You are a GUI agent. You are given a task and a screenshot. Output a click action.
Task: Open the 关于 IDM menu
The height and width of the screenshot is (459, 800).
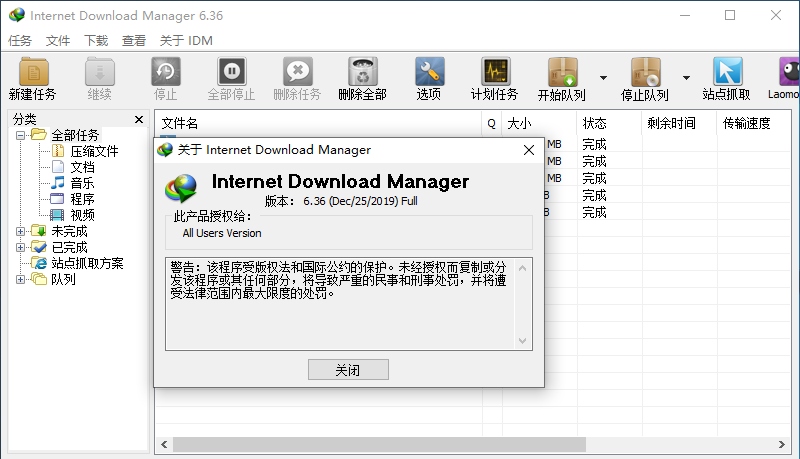point(186,41)
